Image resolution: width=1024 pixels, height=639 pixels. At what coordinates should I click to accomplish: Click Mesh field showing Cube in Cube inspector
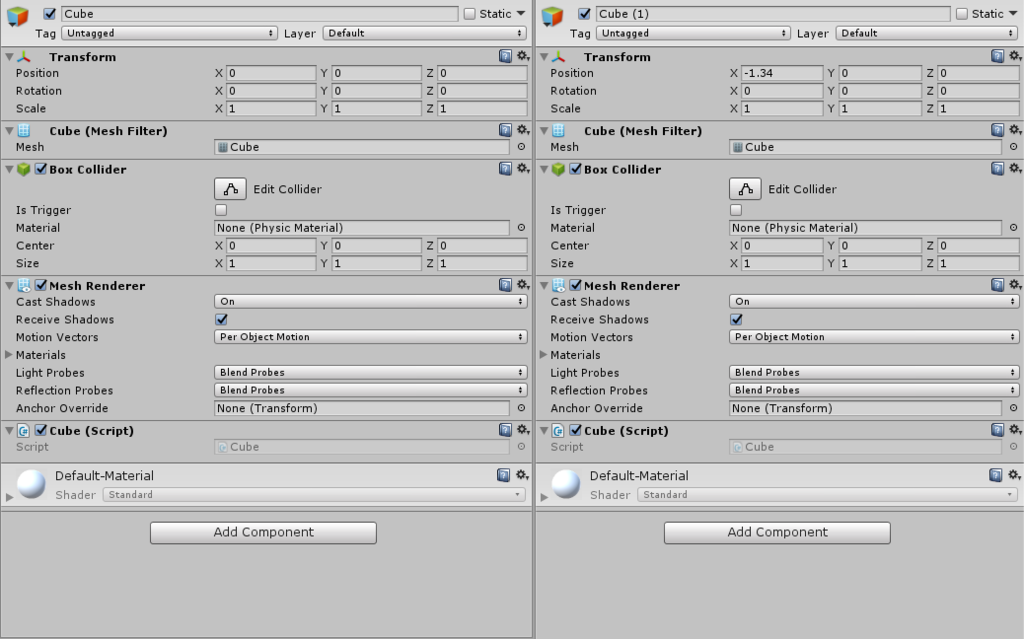(362, 147)
